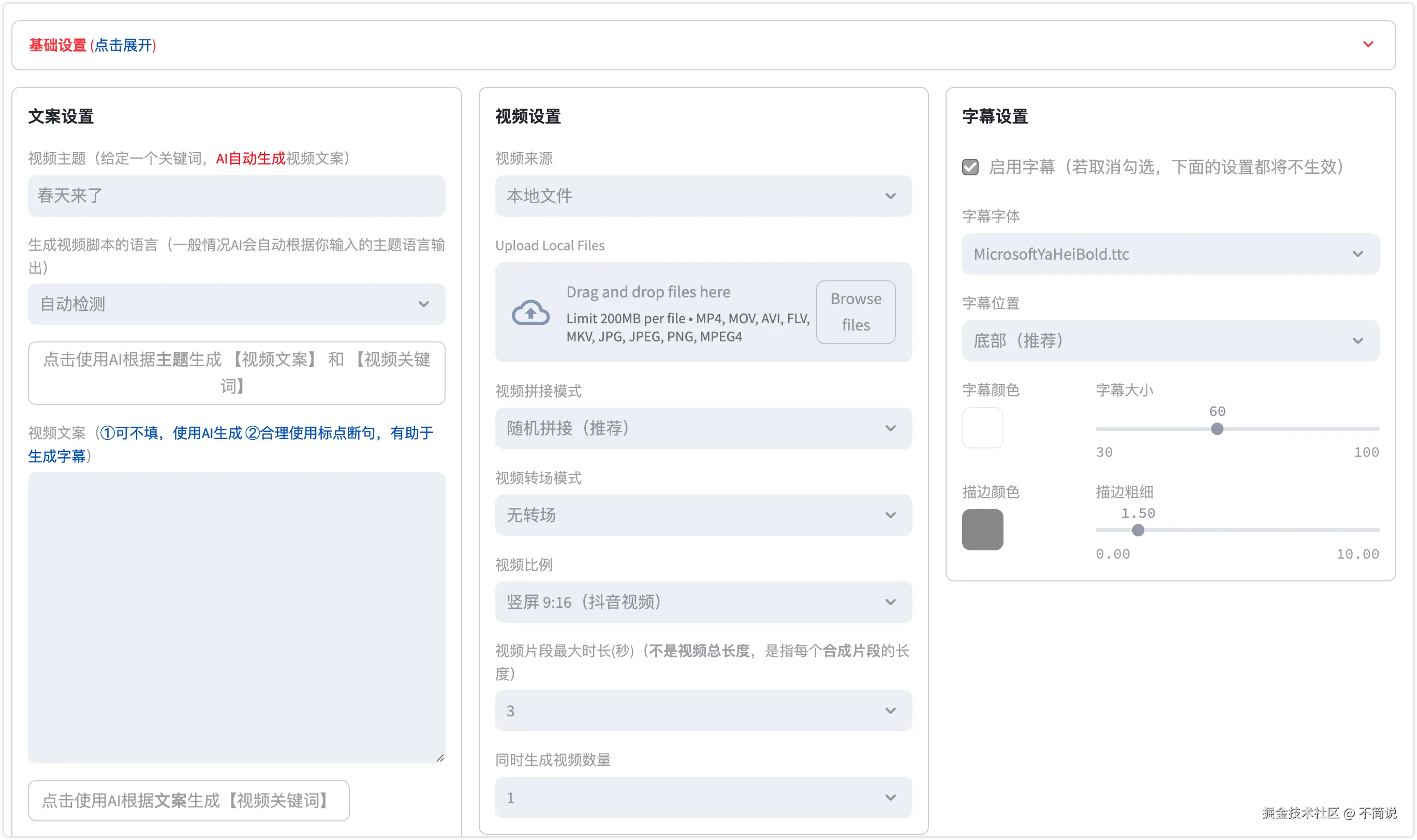Click the 根据文案生成视频关键词 button
Image resolution: width=1417 pixels, height=840 pixels.
[x=188, y=800]
